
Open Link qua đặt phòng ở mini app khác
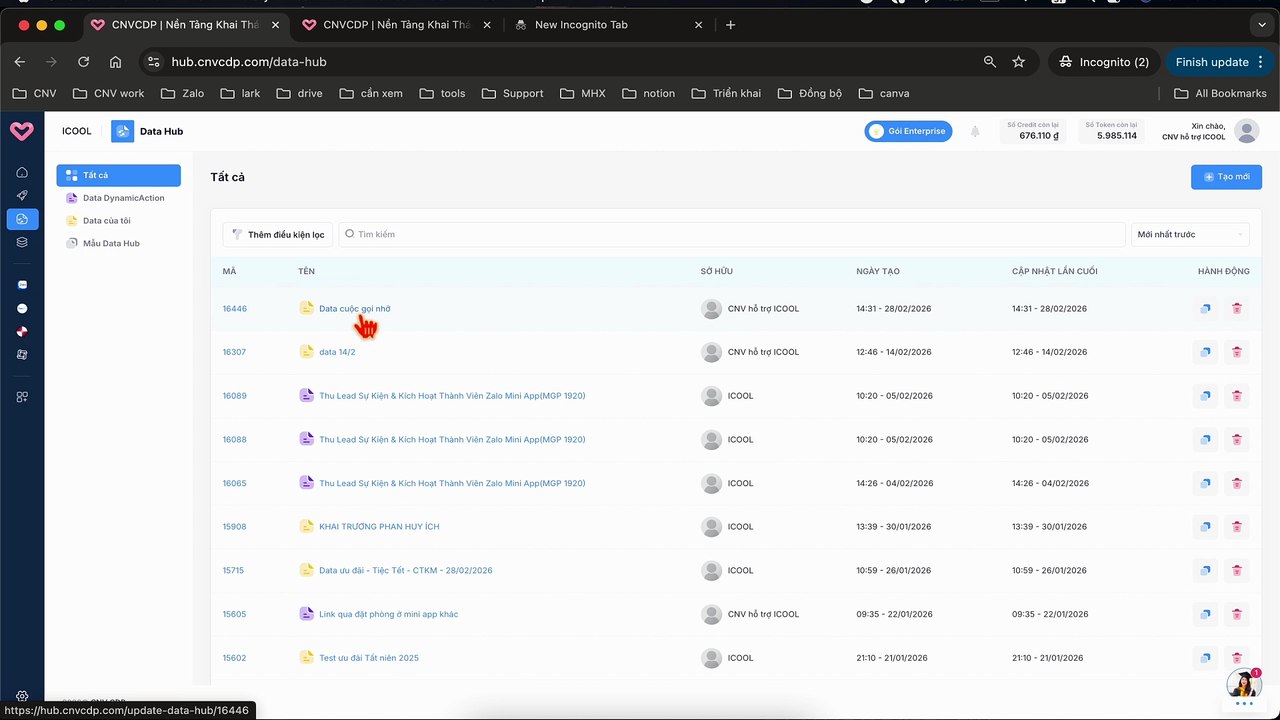pyautogui.click(x=388, y=614)
